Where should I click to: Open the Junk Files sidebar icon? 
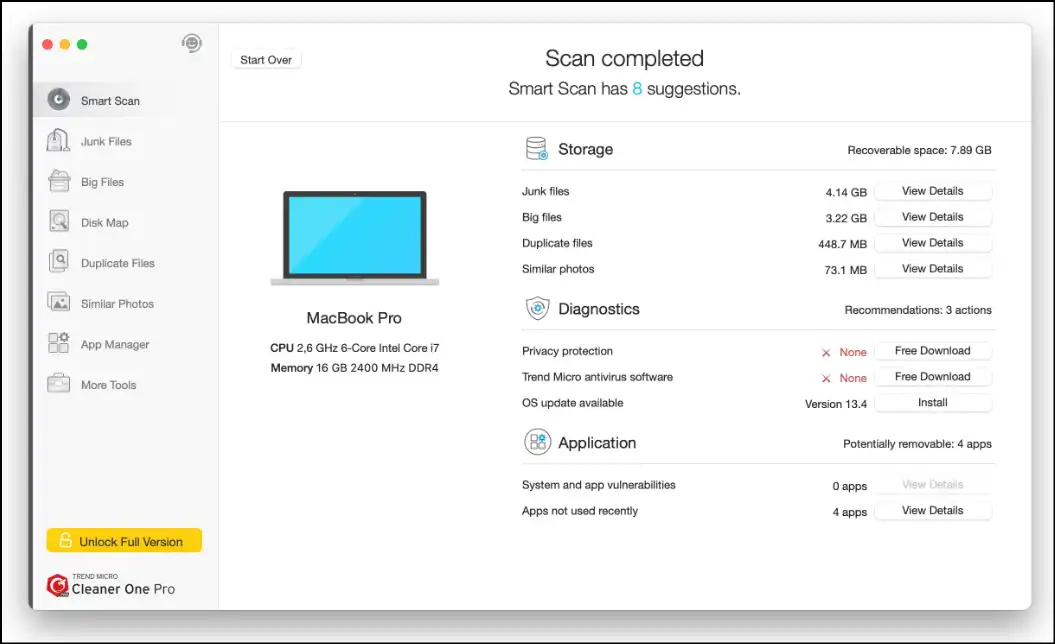click(x=59, y=141)
